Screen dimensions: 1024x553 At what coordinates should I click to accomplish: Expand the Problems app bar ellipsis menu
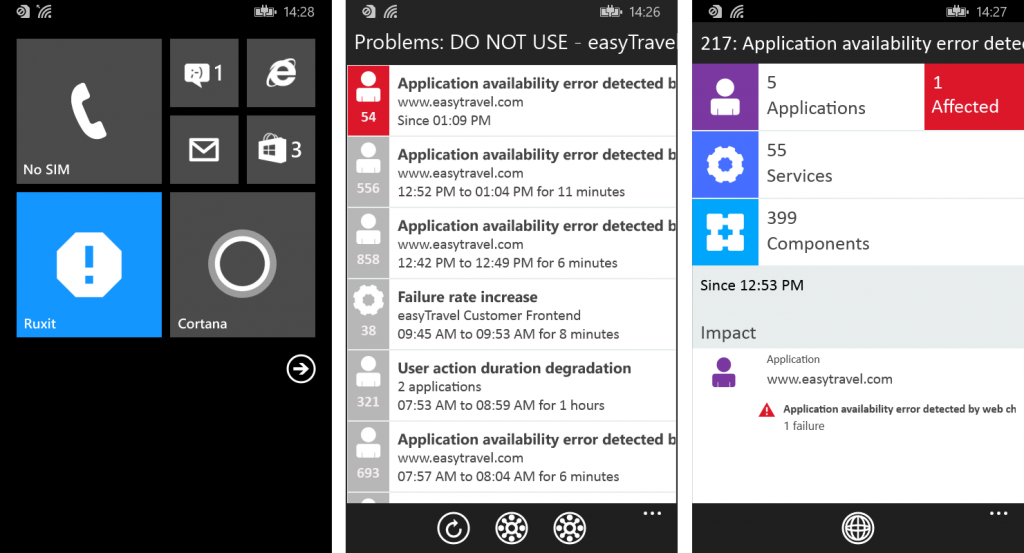tap(652, 513)
